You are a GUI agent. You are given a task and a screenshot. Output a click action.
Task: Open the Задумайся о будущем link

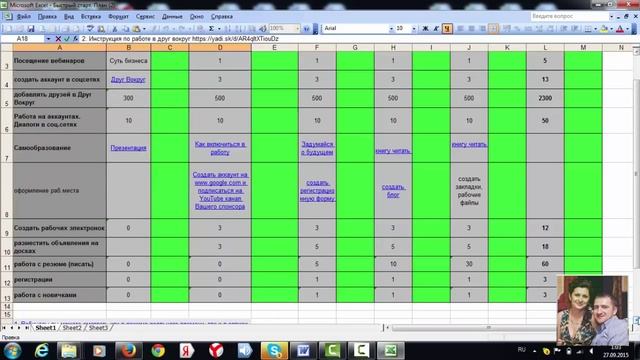(317, 148)
